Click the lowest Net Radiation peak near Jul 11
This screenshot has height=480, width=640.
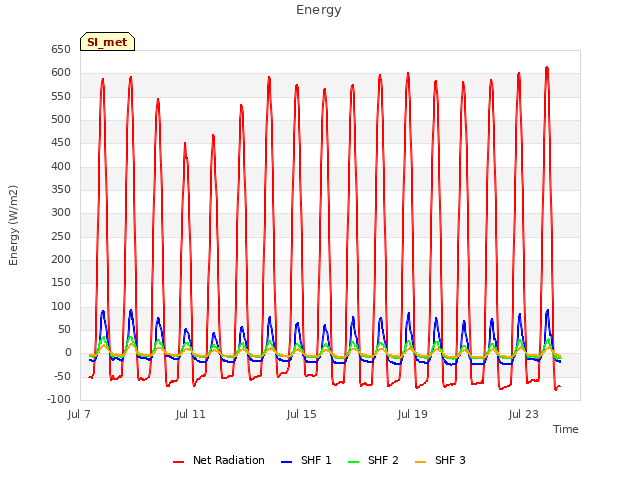pos(185,143)
